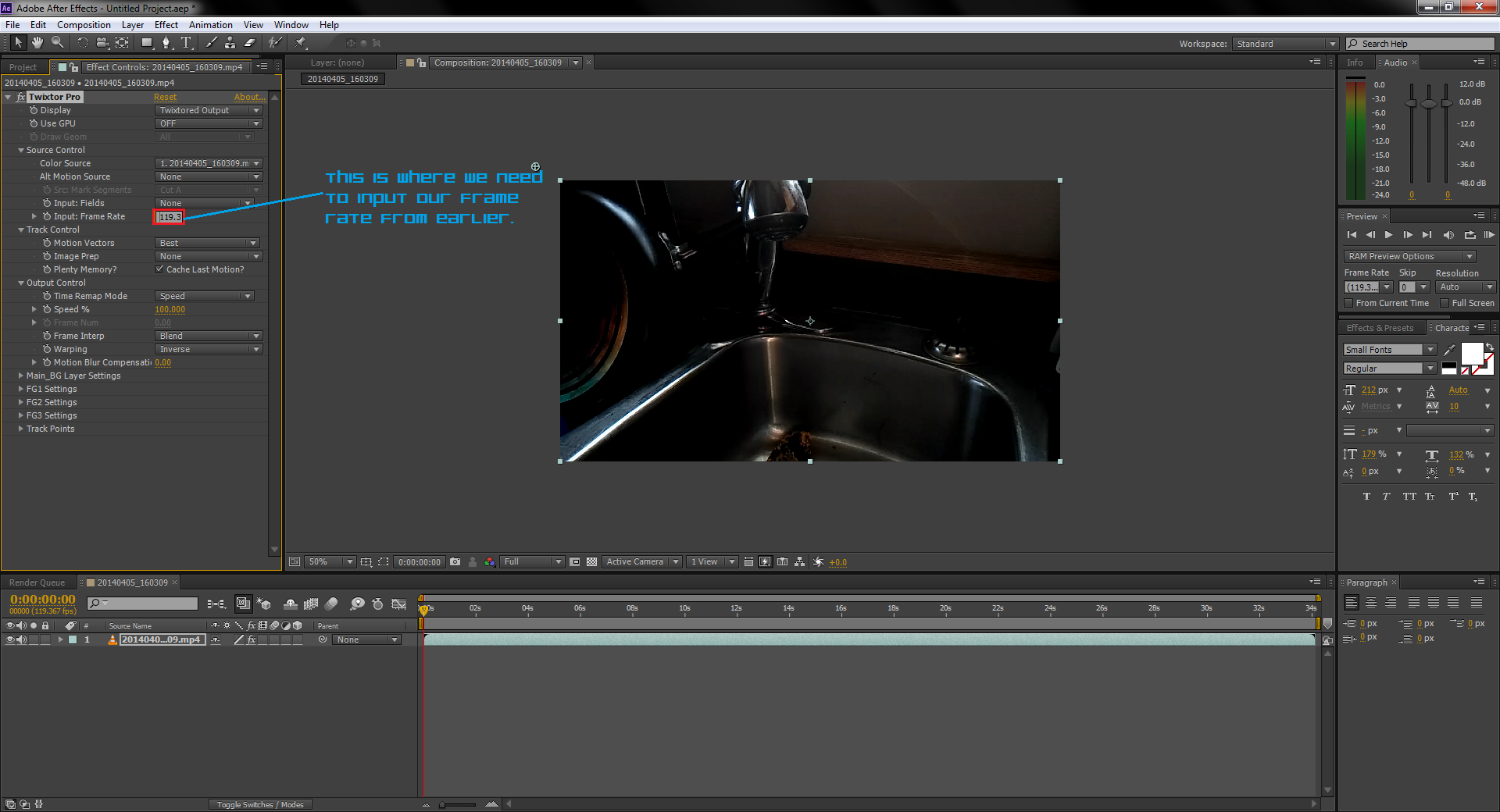Toggle Composition viewer lock icon

[x=421, y=62]
